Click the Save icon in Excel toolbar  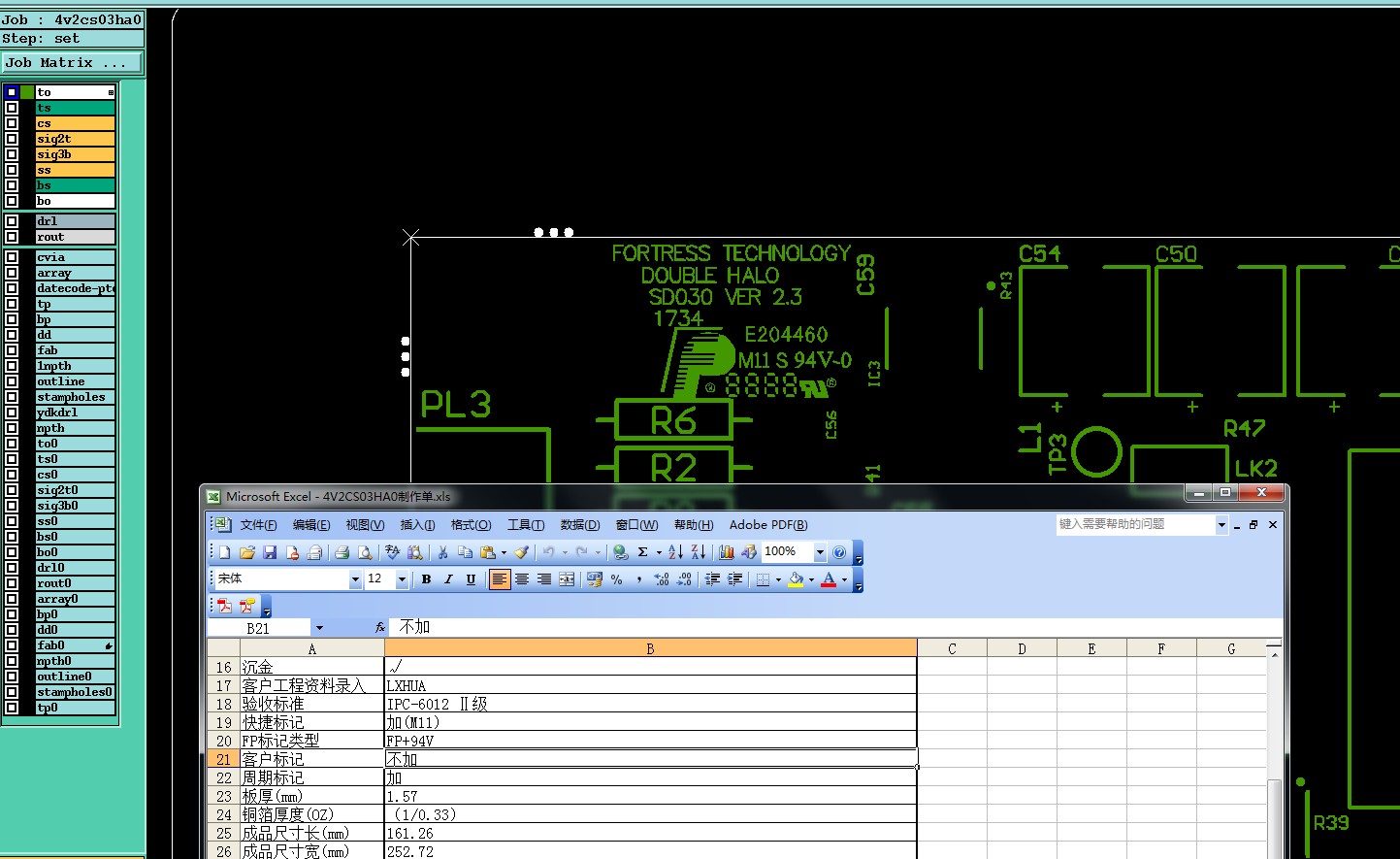click(x=270, y=552)
